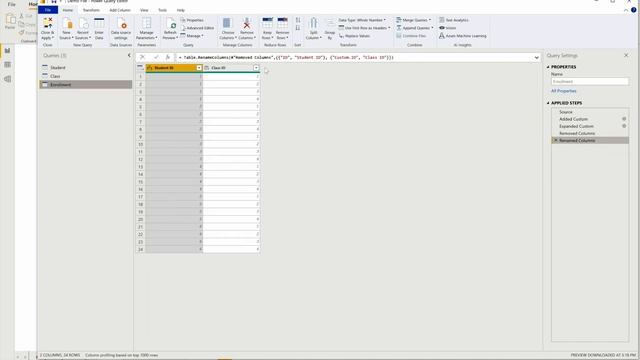Open the gear for Added Custom step

pos(624,119)
